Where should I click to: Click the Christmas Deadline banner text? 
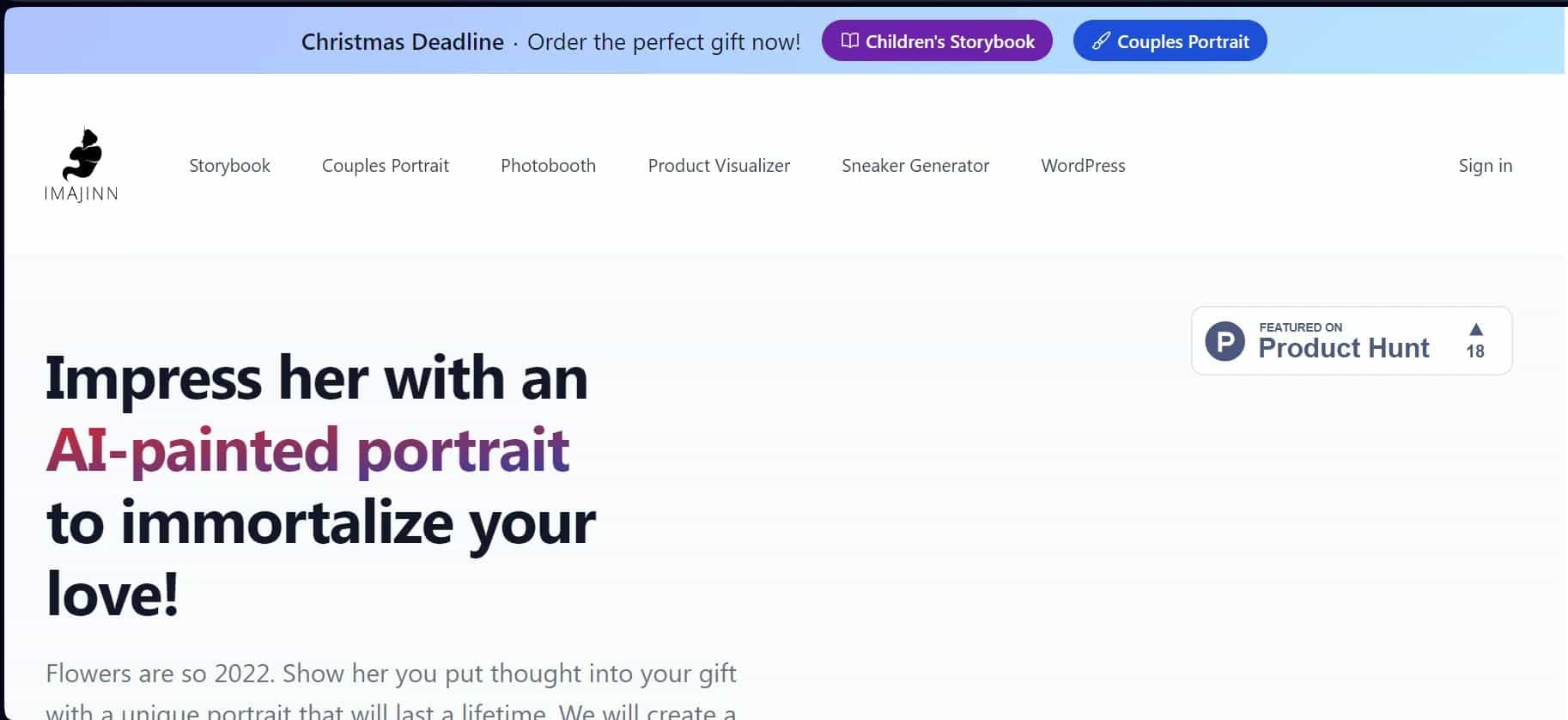click(x=402, y=42)
